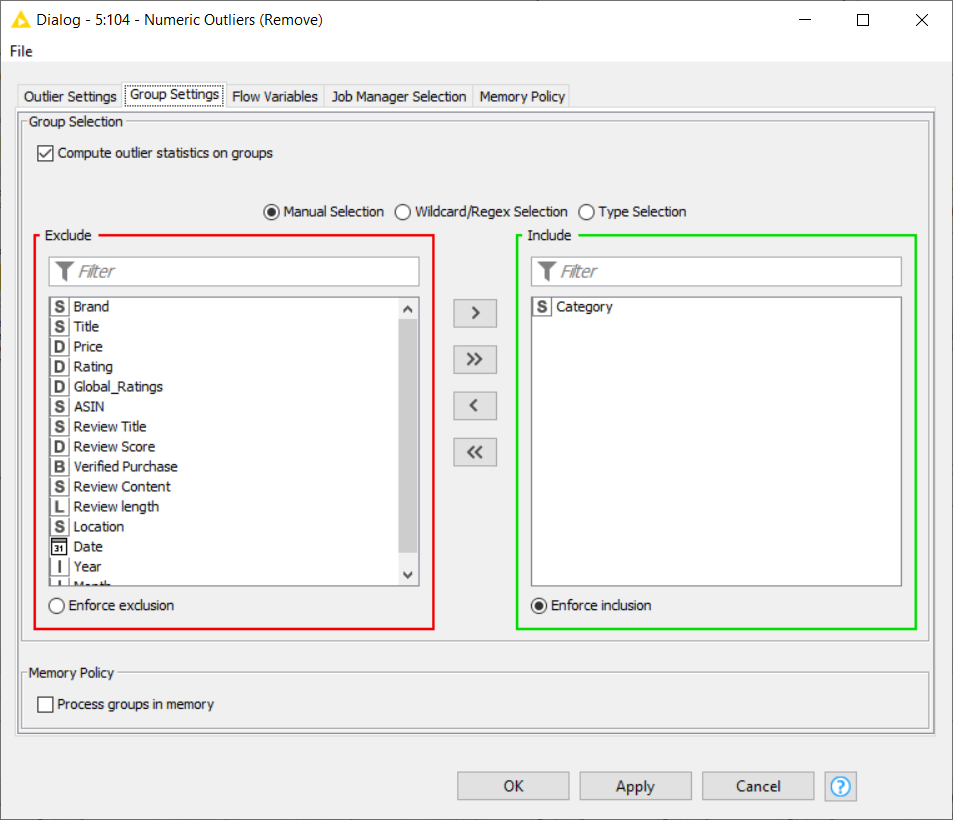Open the Flow Variables tab

coord(275,97)
